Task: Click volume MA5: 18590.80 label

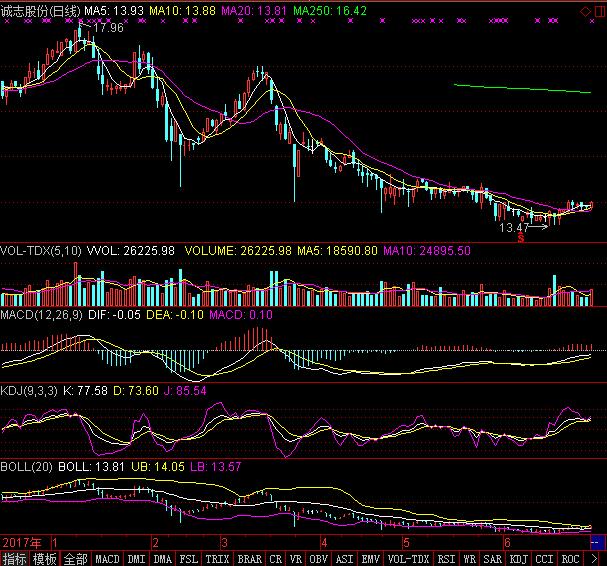Action: coord(338,251)
